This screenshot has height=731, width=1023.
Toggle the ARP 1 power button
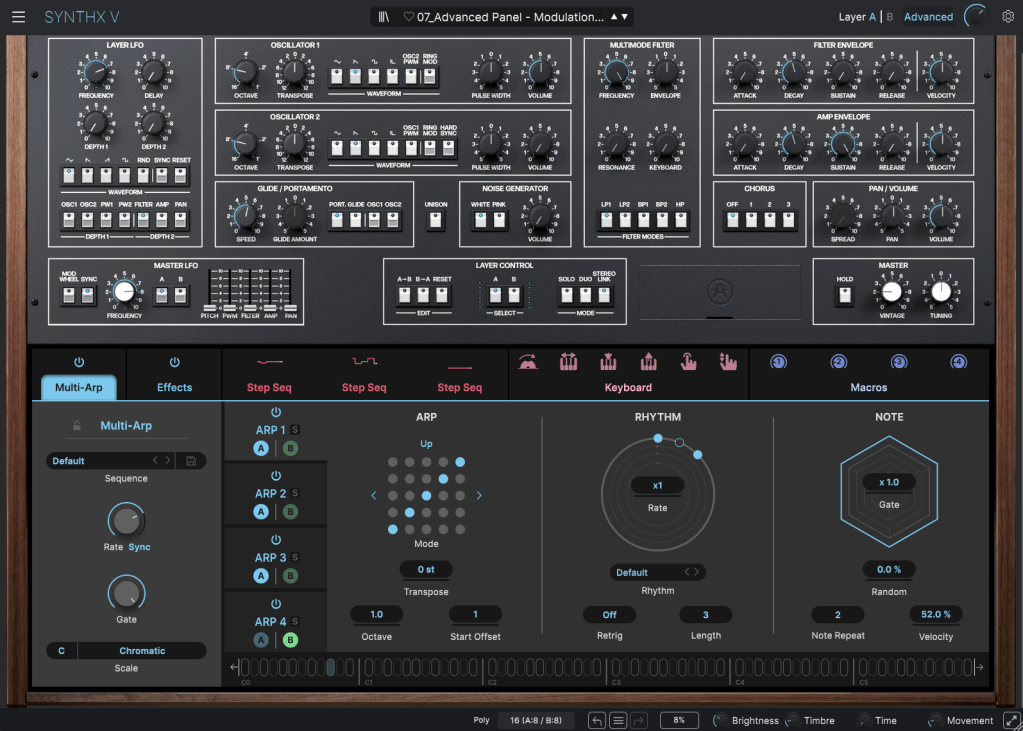(276, 412)
